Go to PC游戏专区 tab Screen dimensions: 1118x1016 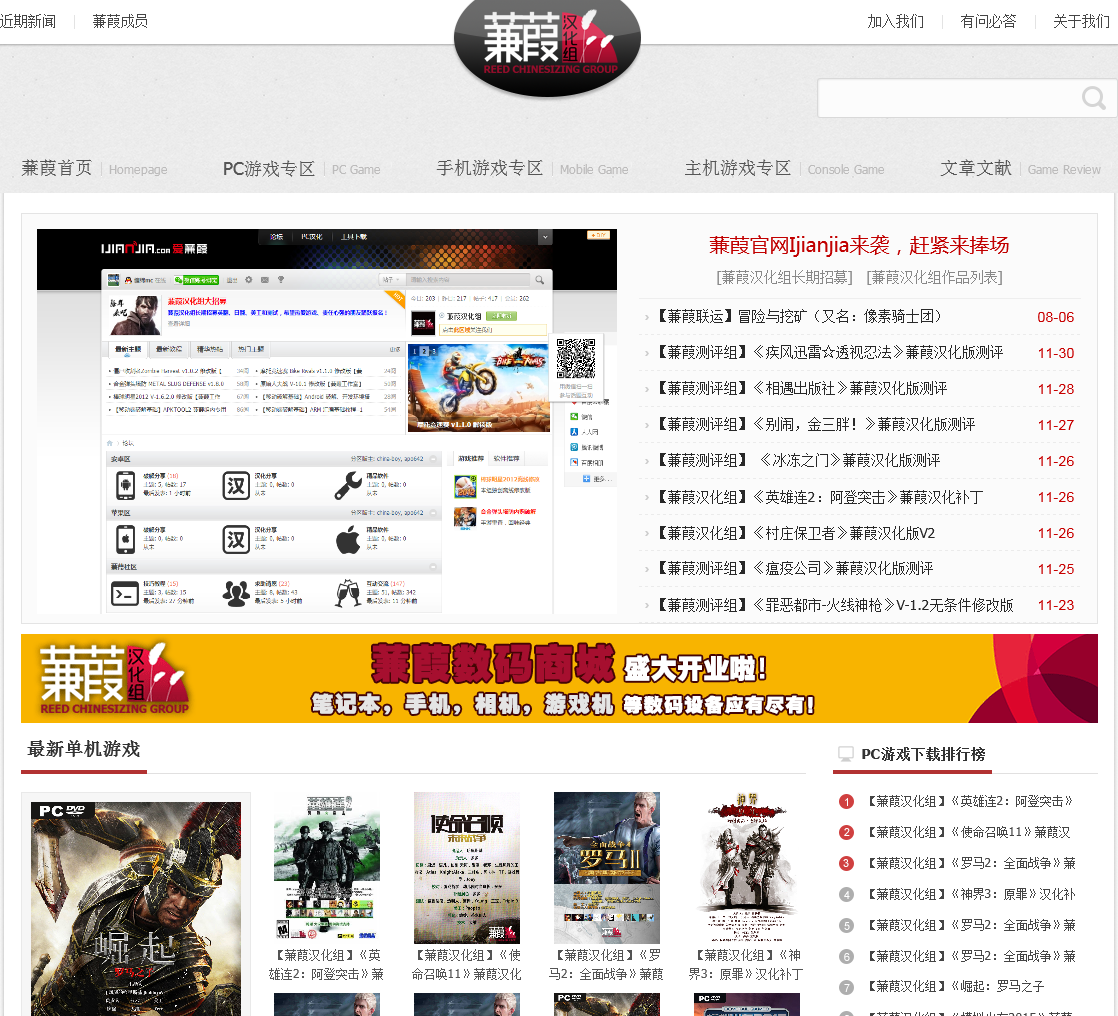301,169
